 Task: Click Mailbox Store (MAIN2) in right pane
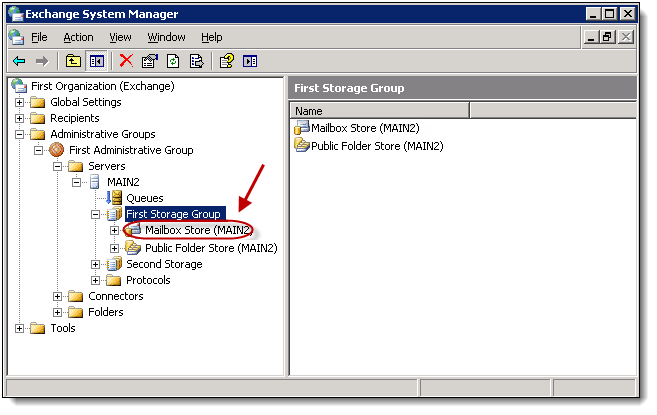tap(365, 128)
